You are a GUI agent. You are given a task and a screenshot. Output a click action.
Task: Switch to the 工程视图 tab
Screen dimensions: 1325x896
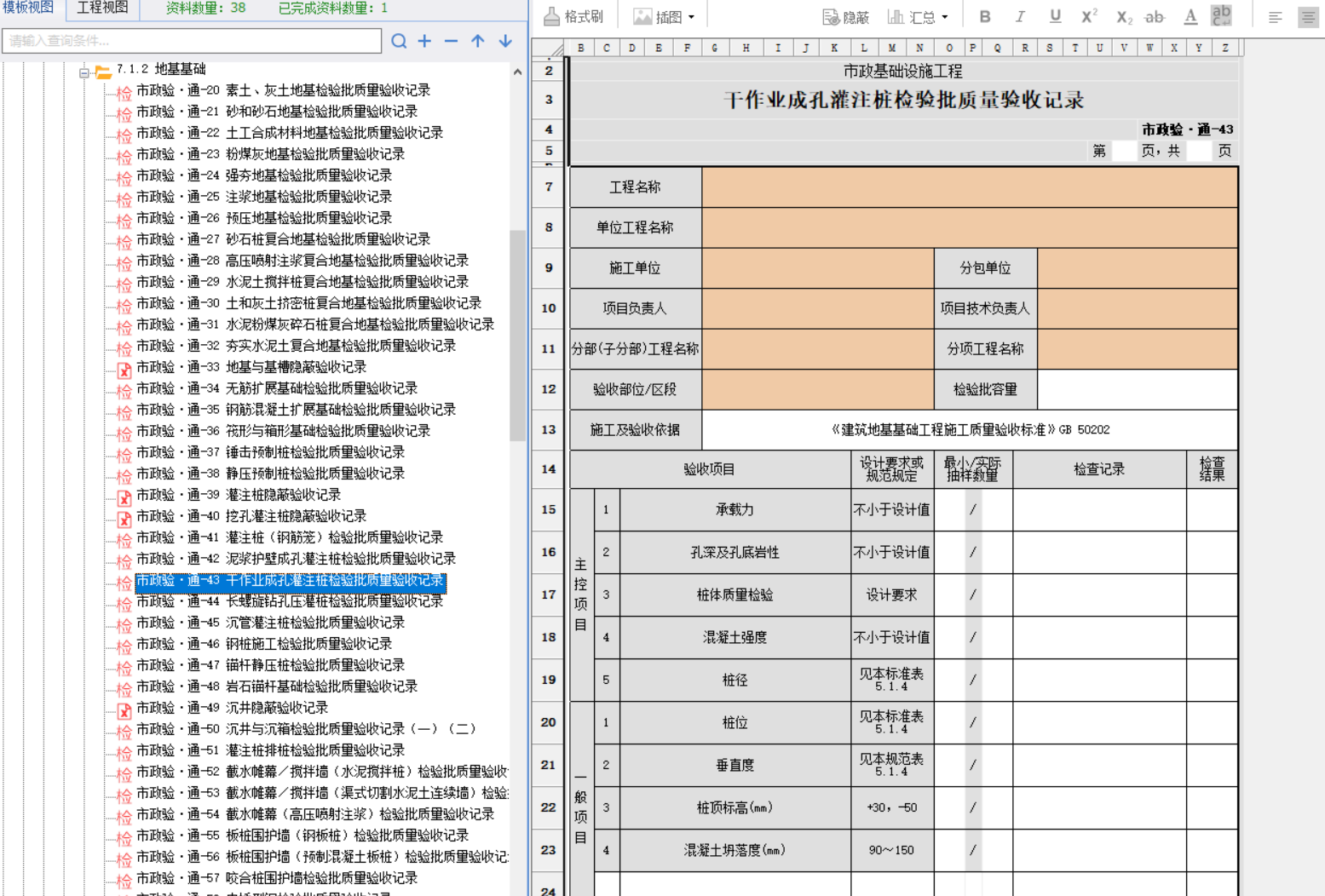[102, 8]
